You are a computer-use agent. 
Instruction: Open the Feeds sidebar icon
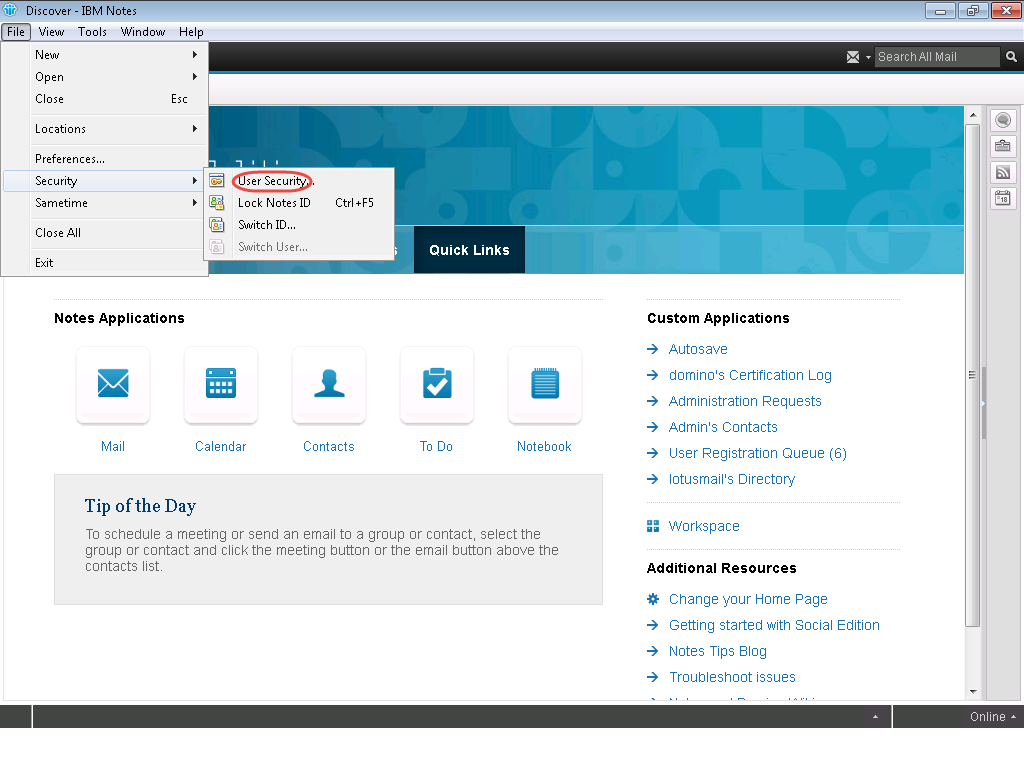[1003, 172]
